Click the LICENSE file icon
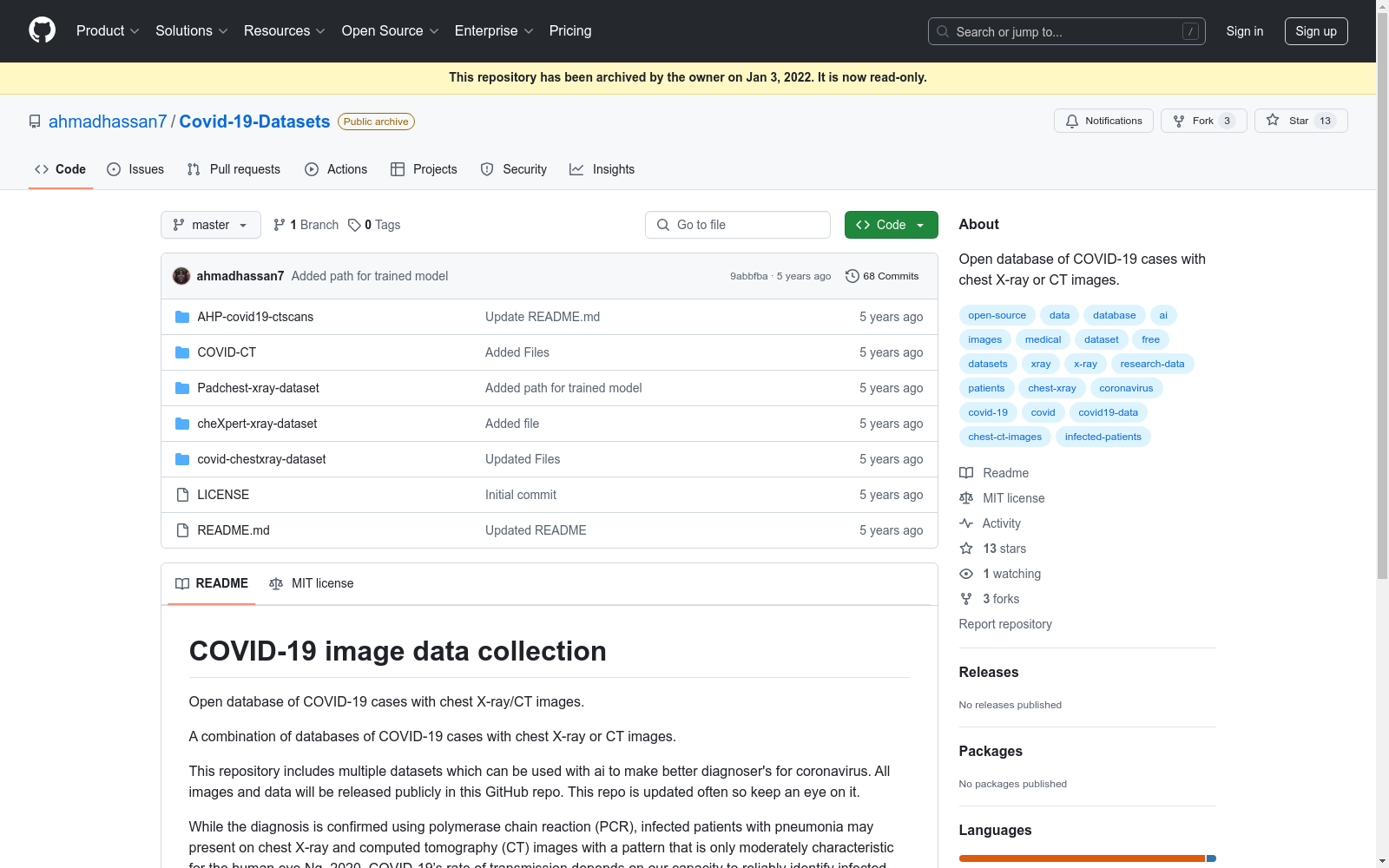The image size is (1389, 868). [182, 495]
